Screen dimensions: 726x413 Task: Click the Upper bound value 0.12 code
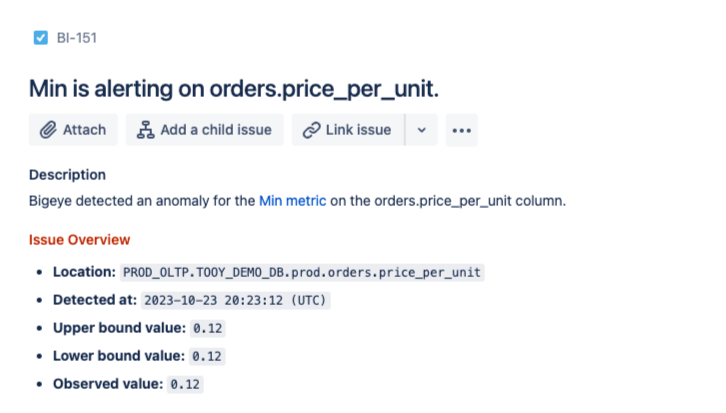pyautogui.click(x=208, y=328)
